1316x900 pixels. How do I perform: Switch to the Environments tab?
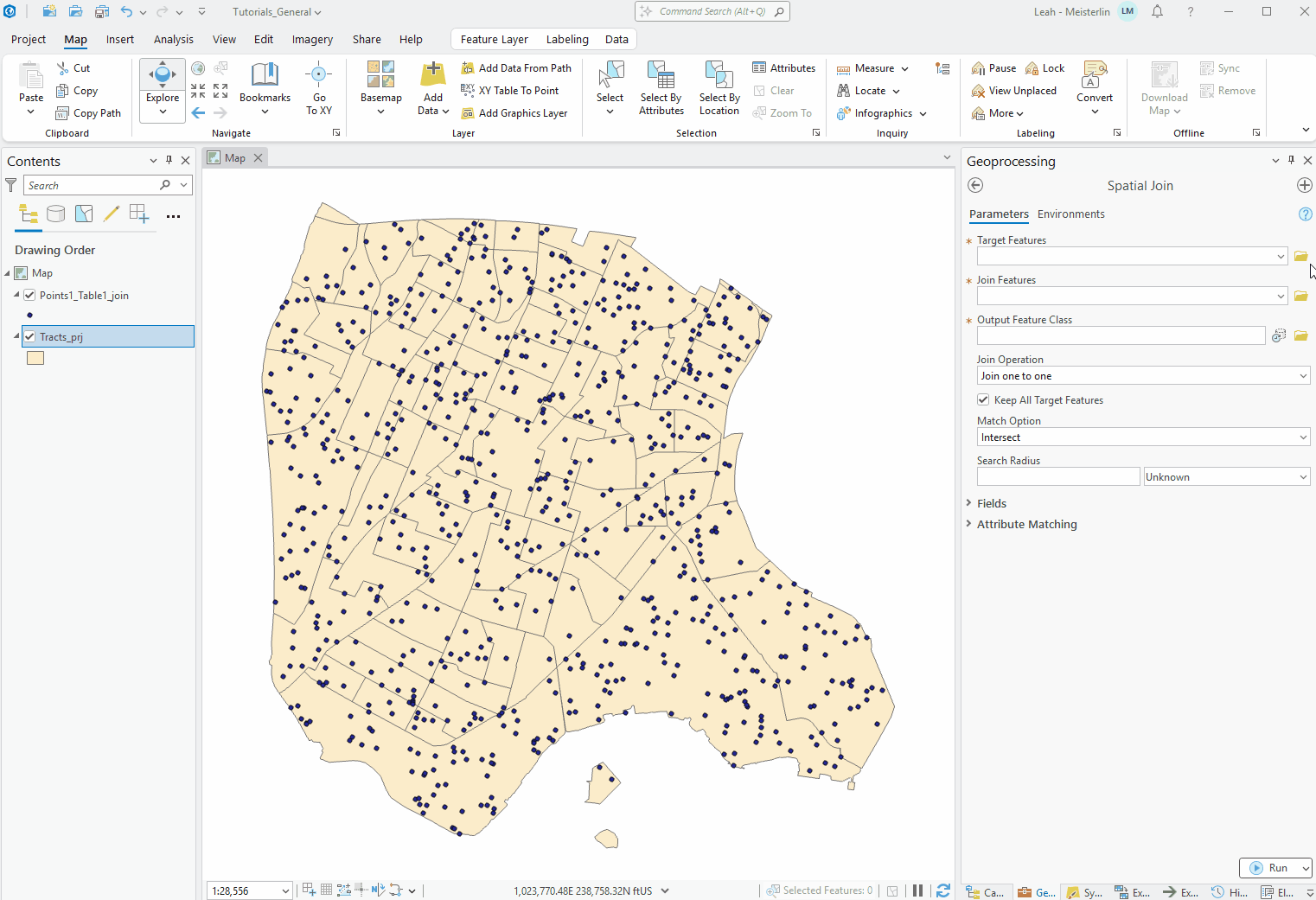(x=1070, y=214)
